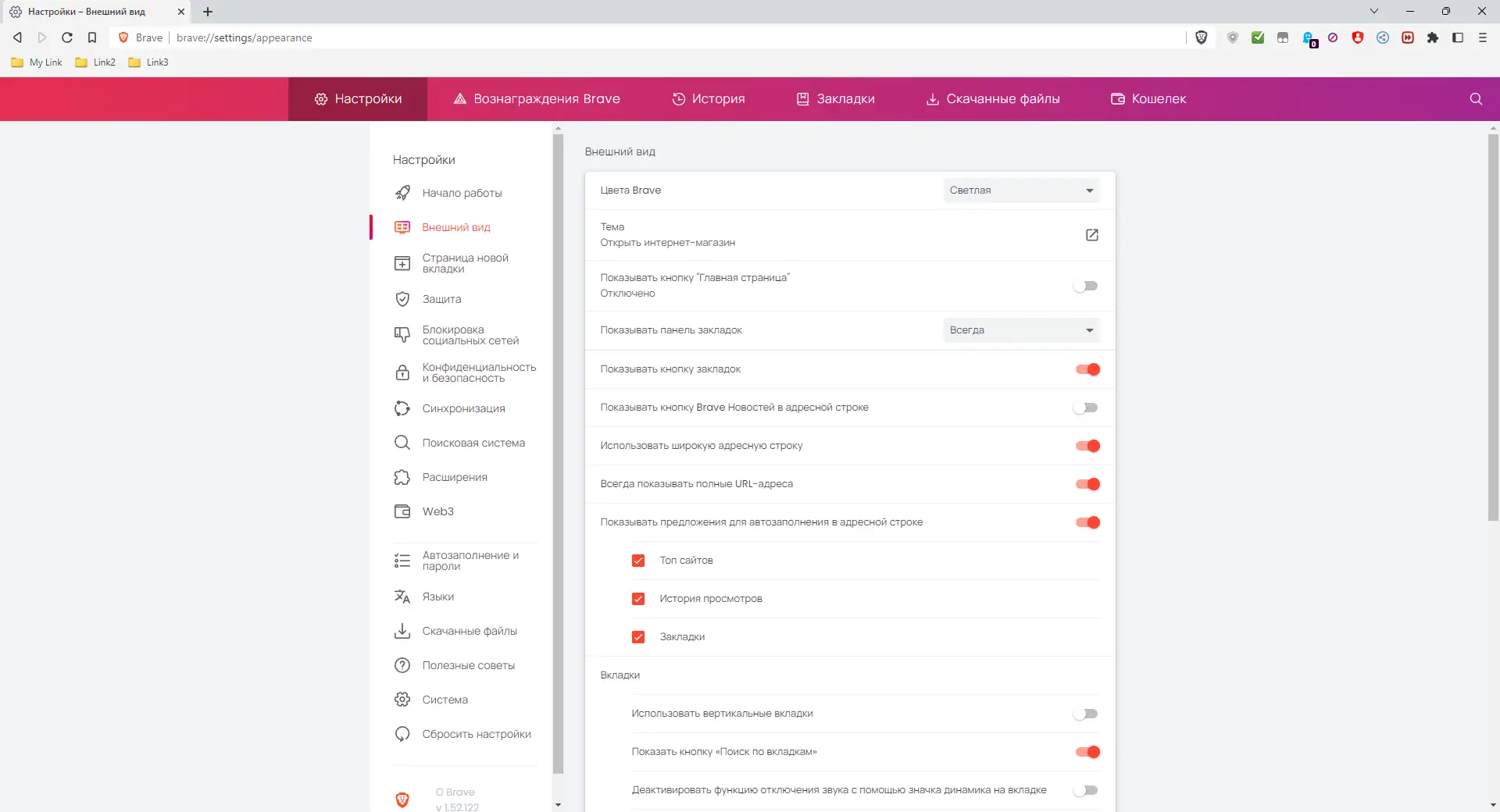Disable Всегда показывать полные URL-адреса
Image resolution: width=1500 pixels, height=812 pixels.
pyautogui.click(x=1087, y=484)
